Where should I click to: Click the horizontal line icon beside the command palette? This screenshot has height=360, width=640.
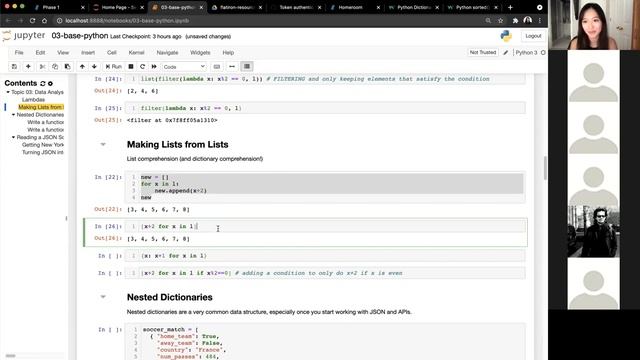click(x=232, y=67)
